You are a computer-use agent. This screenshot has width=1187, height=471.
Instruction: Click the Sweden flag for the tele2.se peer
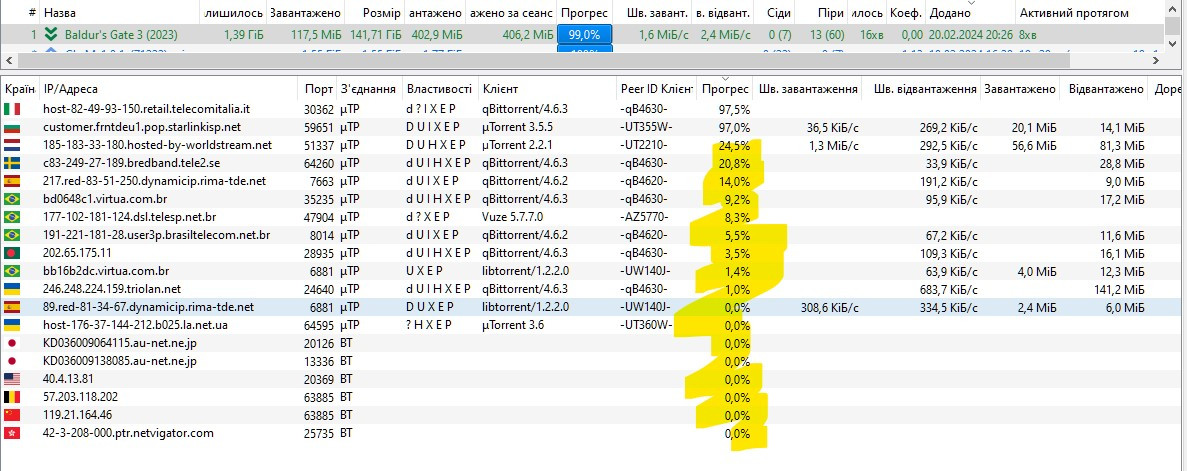point(13,163)
